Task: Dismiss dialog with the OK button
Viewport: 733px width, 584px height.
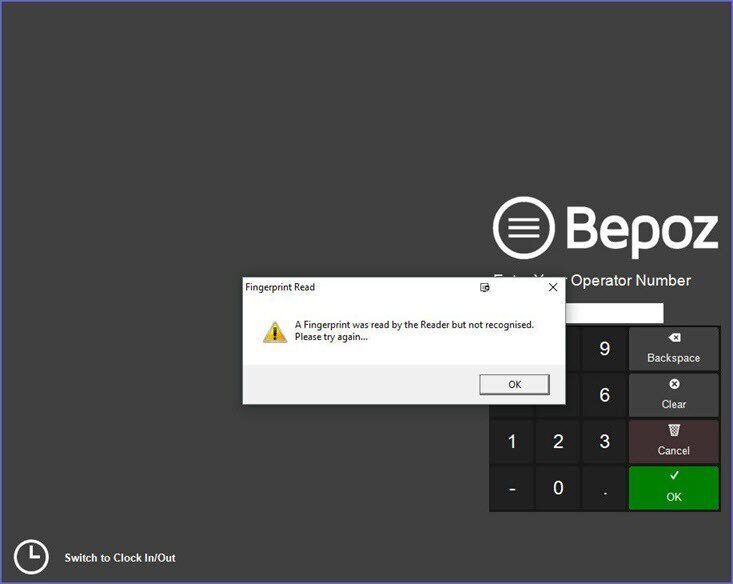Action: click(514, 384)
